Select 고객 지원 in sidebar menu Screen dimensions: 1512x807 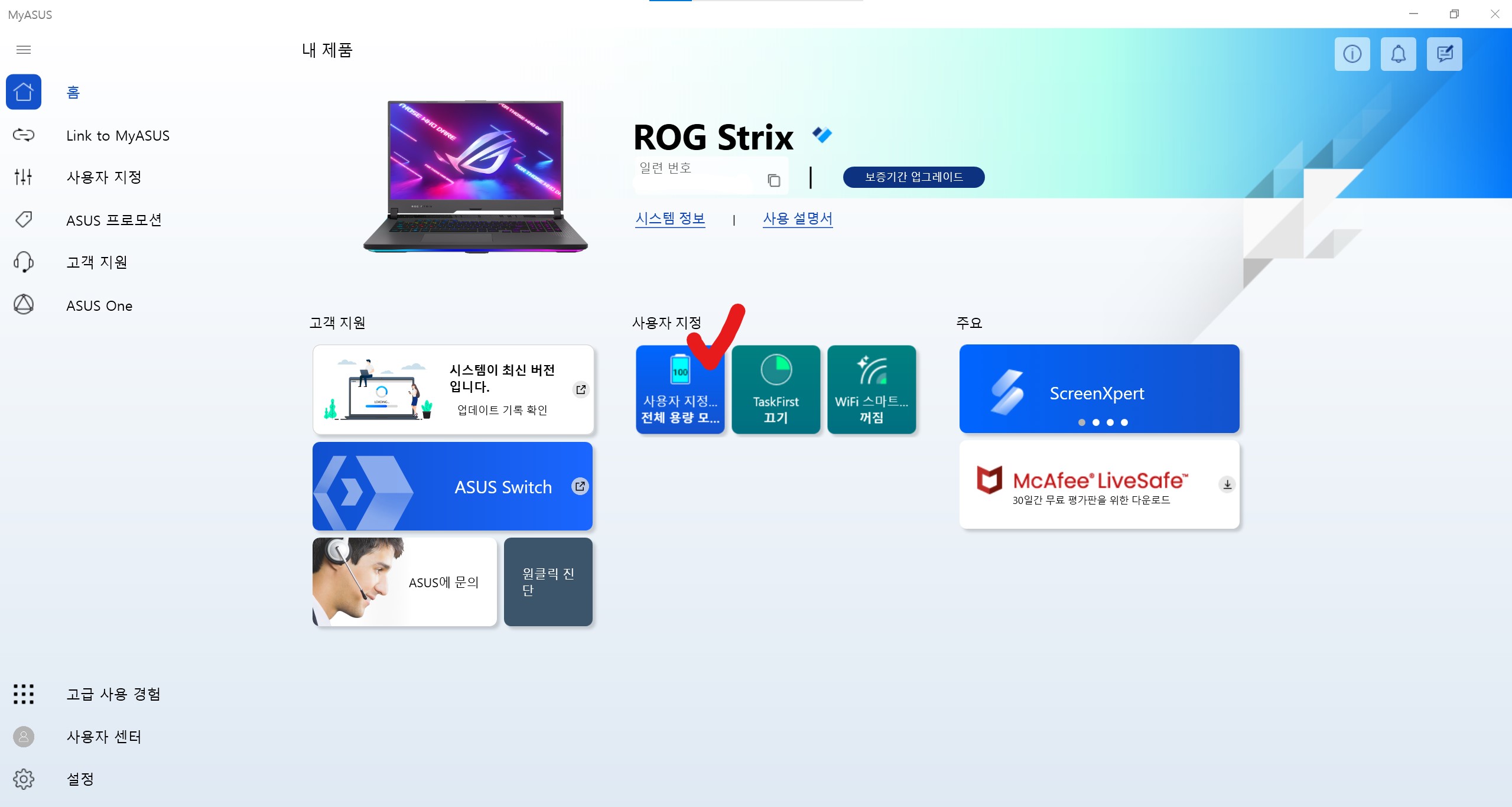point(97,262)
